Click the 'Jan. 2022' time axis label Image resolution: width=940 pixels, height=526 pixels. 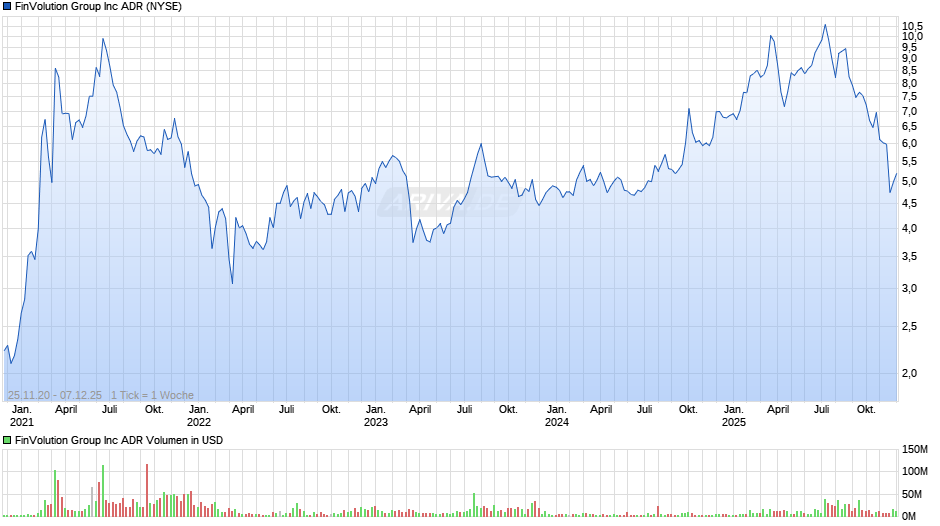pyautogui.click(x=198, y=416)
